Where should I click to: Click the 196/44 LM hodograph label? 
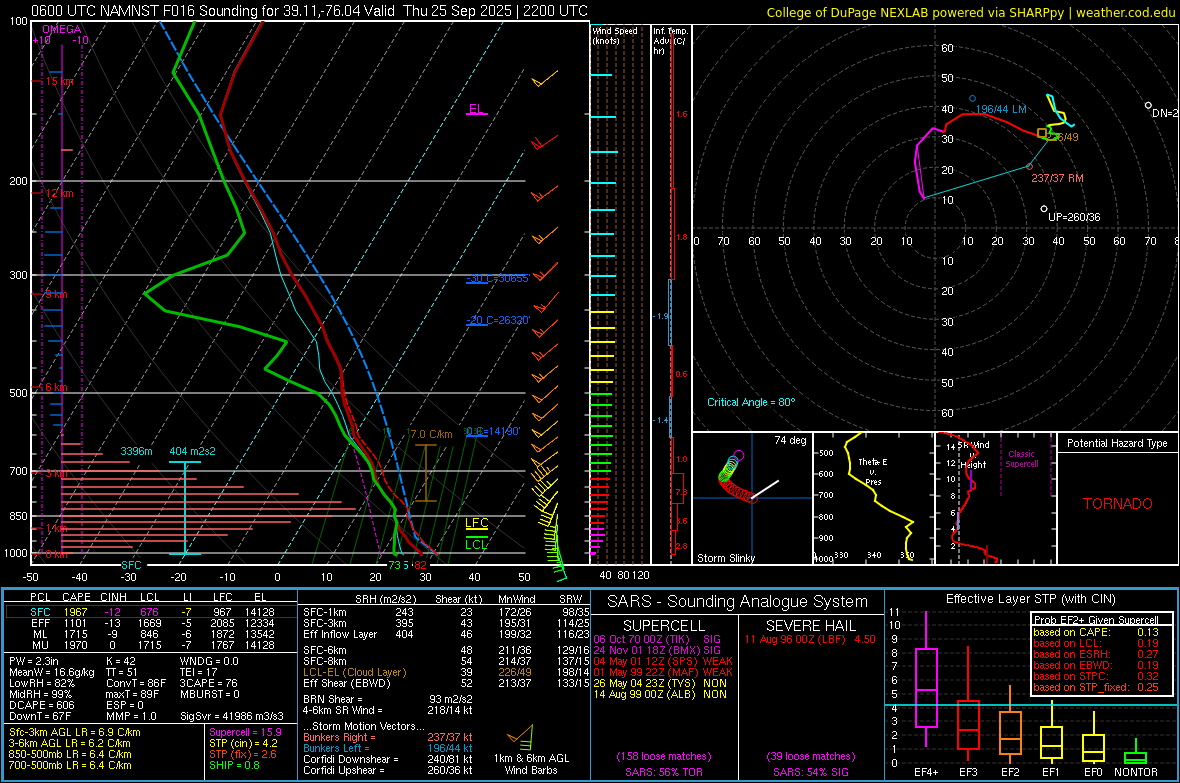click(1001, 109)
